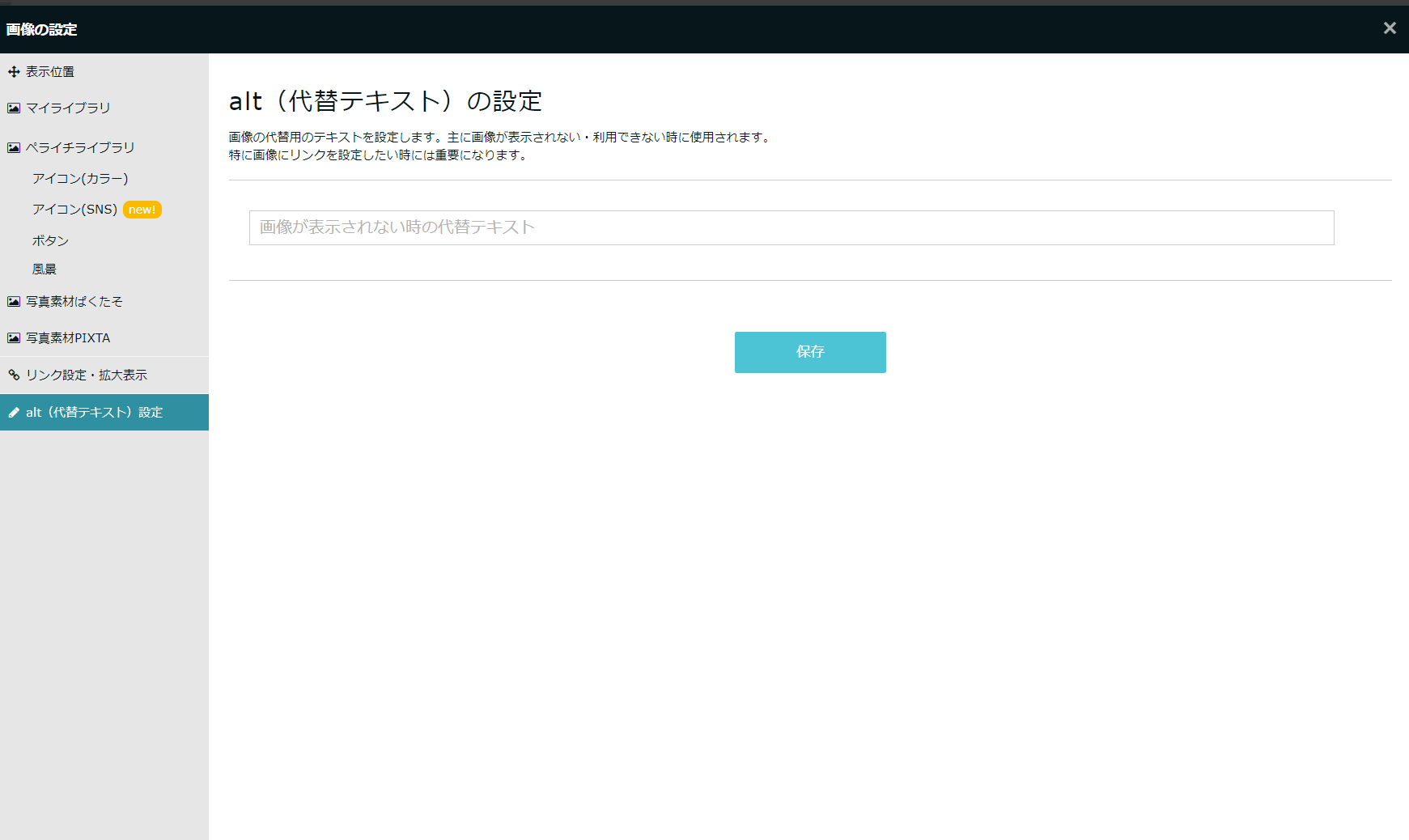Click the yellow new! badge
1409x840 pixels.
(142, 210)
